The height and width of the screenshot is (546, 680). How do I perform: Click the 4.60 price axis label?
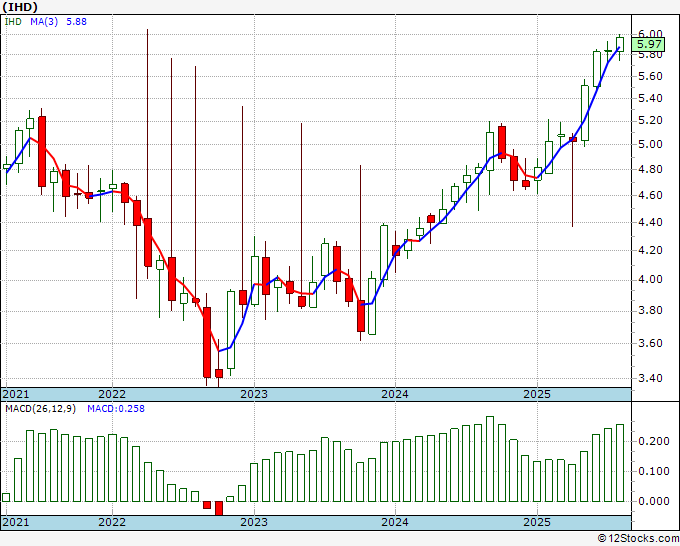pos(650,195)
